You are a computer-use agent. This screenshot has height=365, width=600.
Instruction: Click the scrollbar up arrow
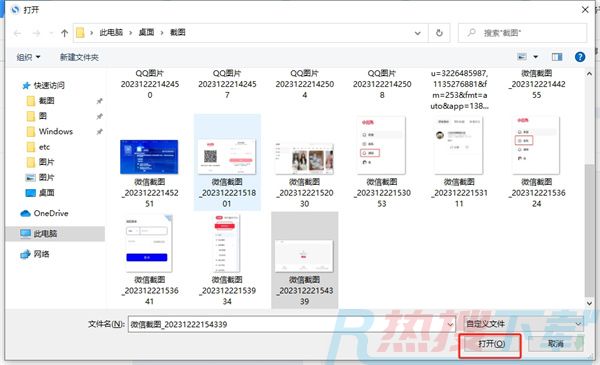(x=590, y=74)
